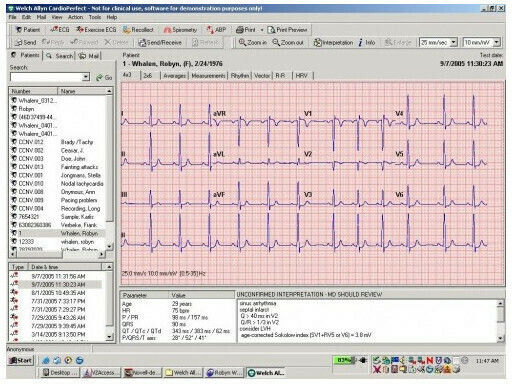Open the Help menu
512x384 pixels.
coord(112,17)
